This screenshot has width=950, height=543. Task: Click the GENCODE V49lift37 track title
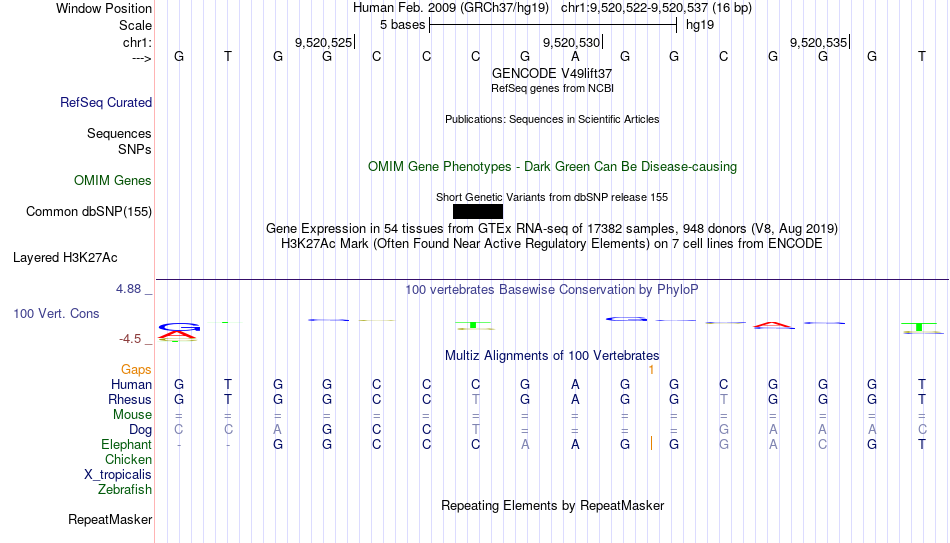pyautogui.click(x=552, y=73)
